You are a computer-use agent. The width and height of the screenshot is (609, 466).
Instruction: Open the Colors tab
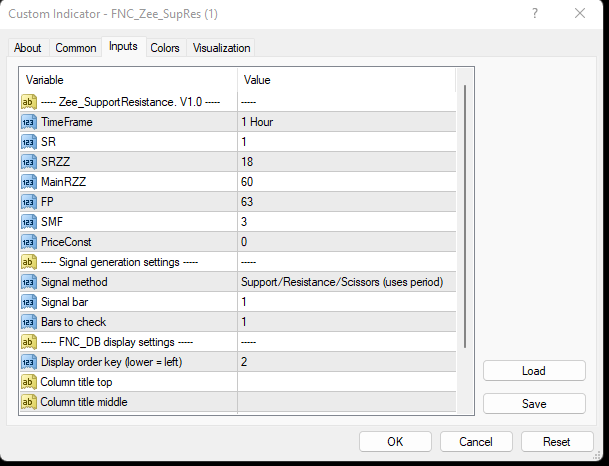(x=165, y=48)
